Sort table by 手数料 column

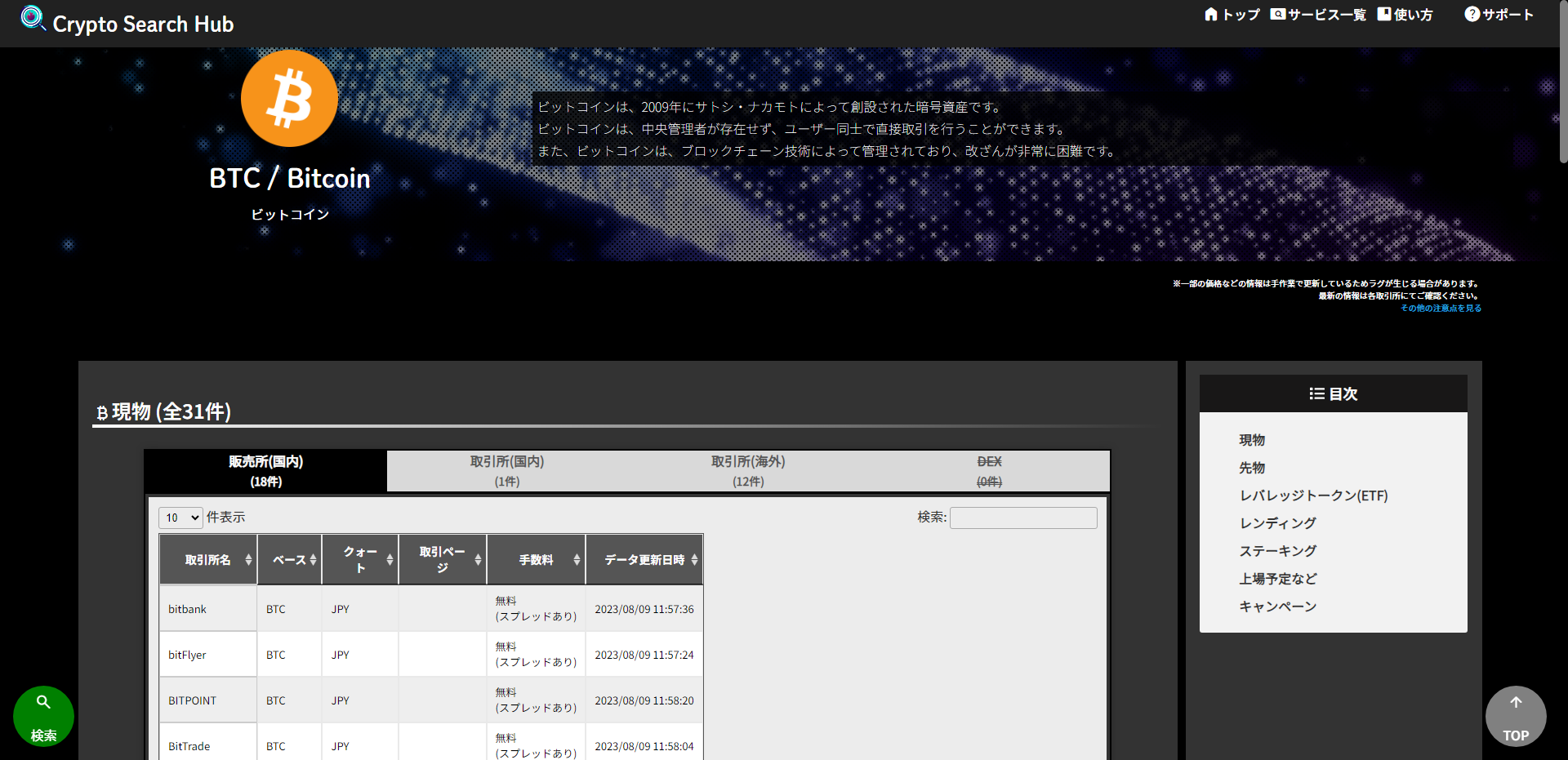(537, 560)
